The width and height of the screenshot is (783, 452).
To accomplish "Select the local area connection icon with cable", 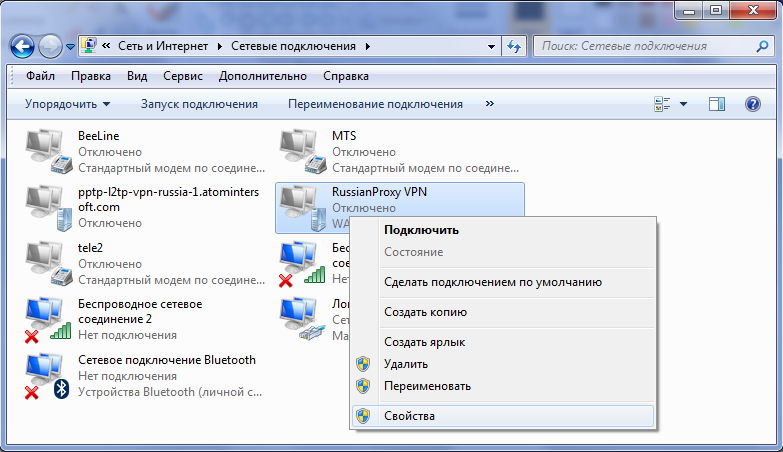I will point(303,320).
